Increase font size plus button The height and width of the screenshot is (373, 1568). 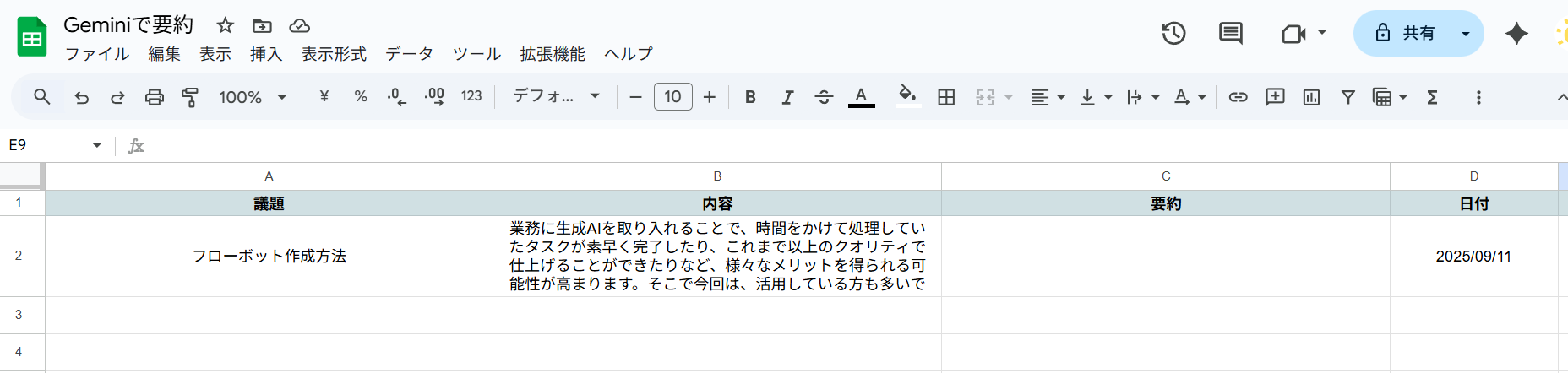coord(710,97)
